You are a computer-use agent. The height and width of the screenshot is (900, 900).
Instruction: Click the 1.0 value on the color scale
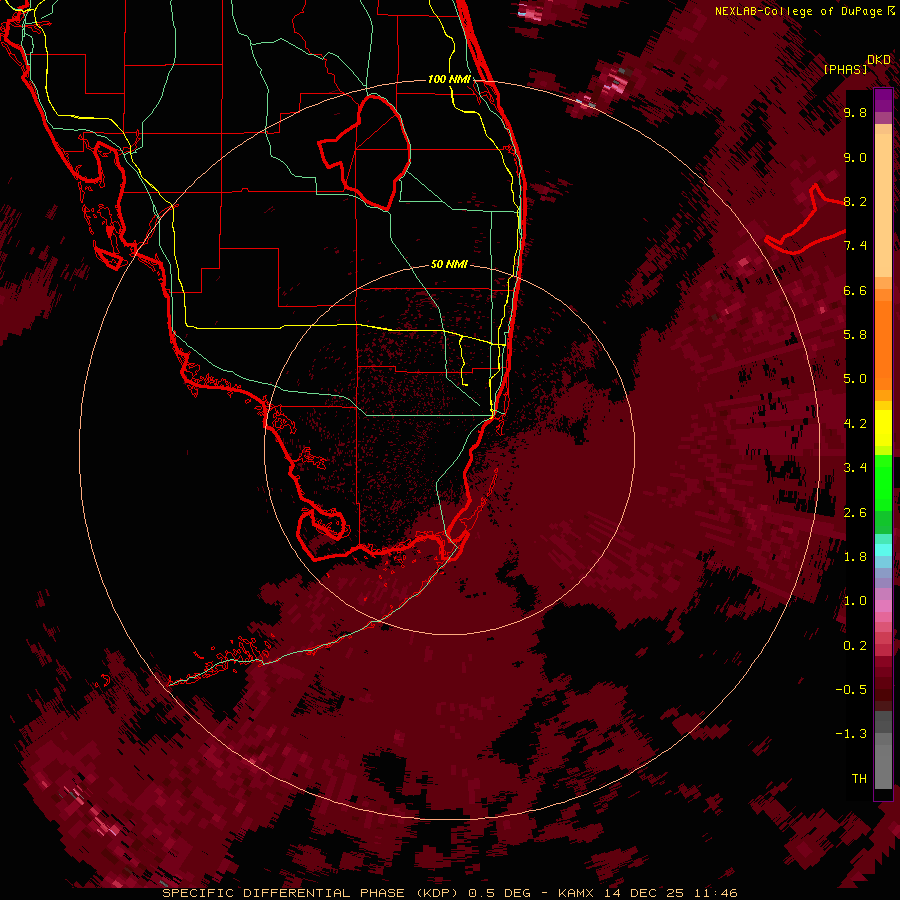(x=855, y=601)
